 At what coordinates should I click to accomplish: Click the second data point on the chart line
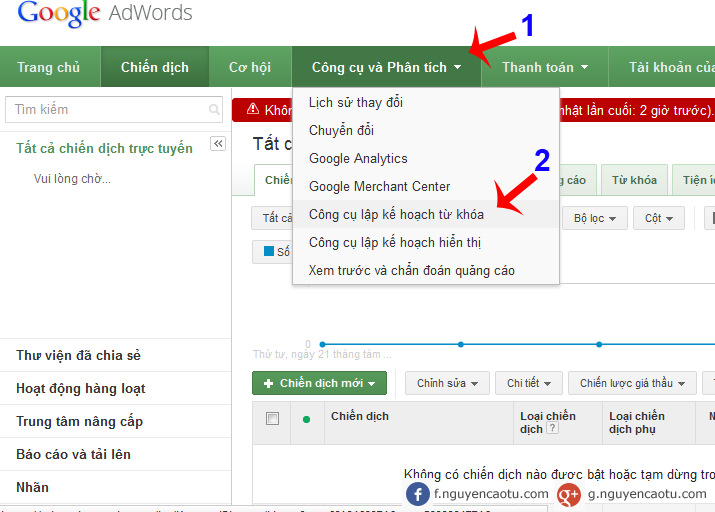461,344
